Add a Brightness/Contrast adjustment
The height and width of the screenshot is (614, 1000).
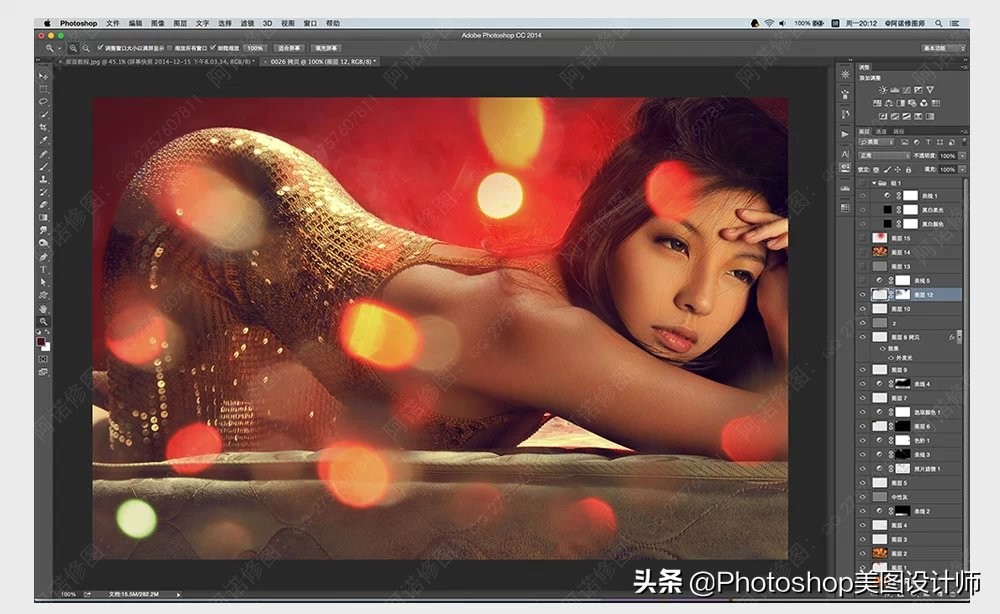tap(882, 90)
